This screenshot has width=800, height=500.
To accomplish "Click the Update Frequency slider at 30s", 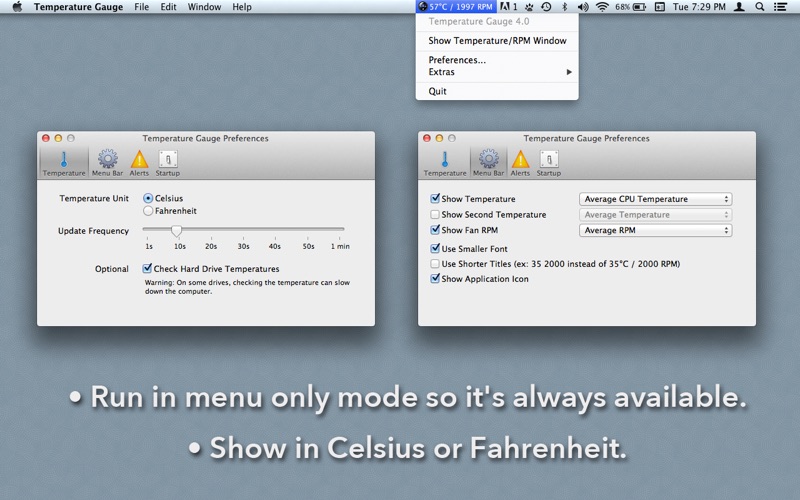I will click(x=243, y=230).
